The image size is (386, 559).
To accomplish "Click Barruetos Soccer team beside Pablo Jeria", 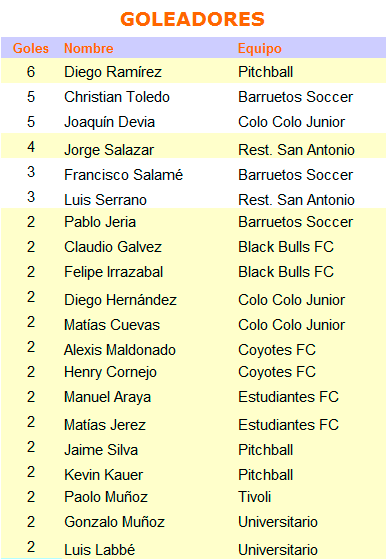I will coord(295,222).
